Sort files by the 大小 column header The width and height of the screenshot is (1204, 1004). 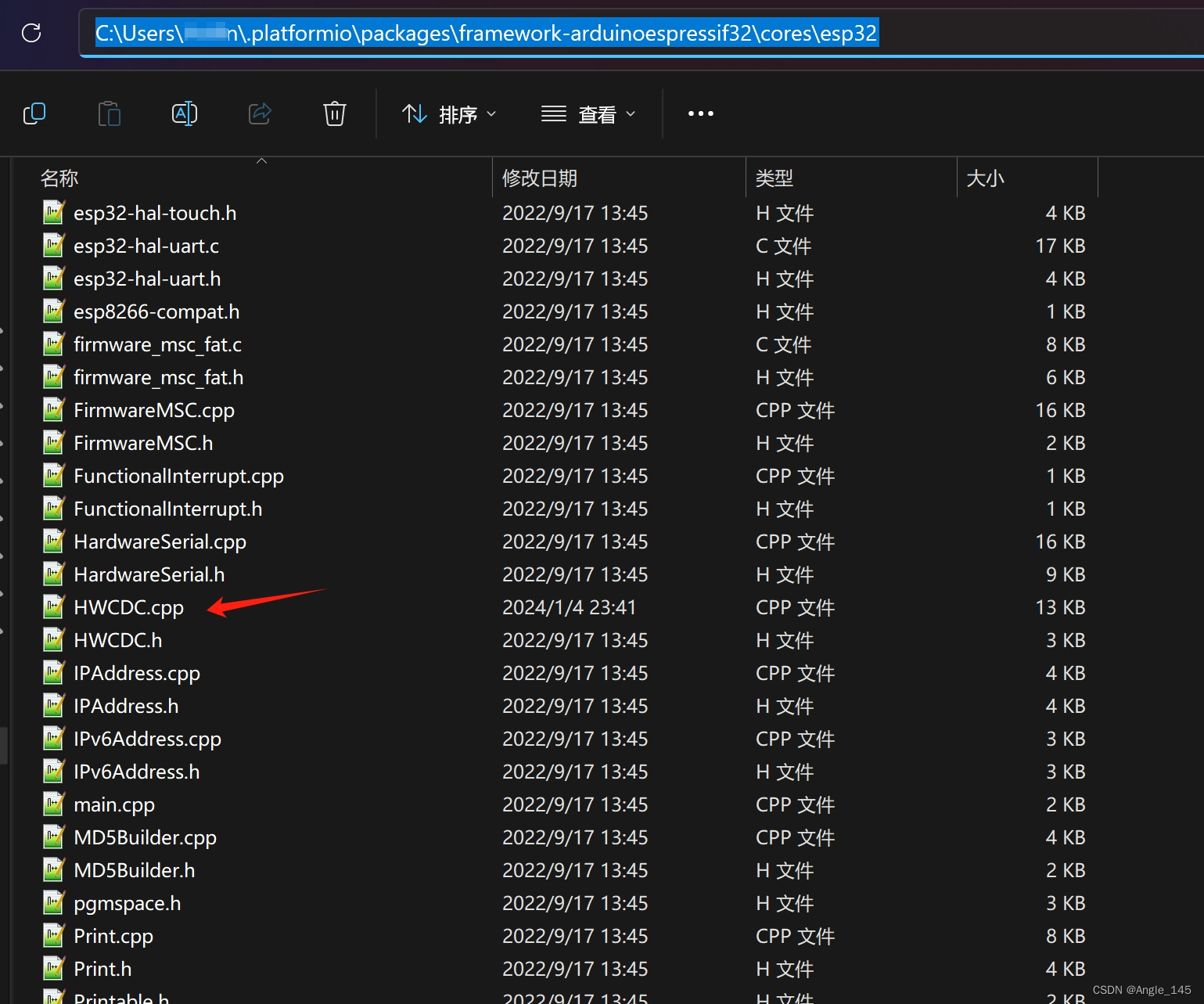pyautogui.click(x=985, y=178)
